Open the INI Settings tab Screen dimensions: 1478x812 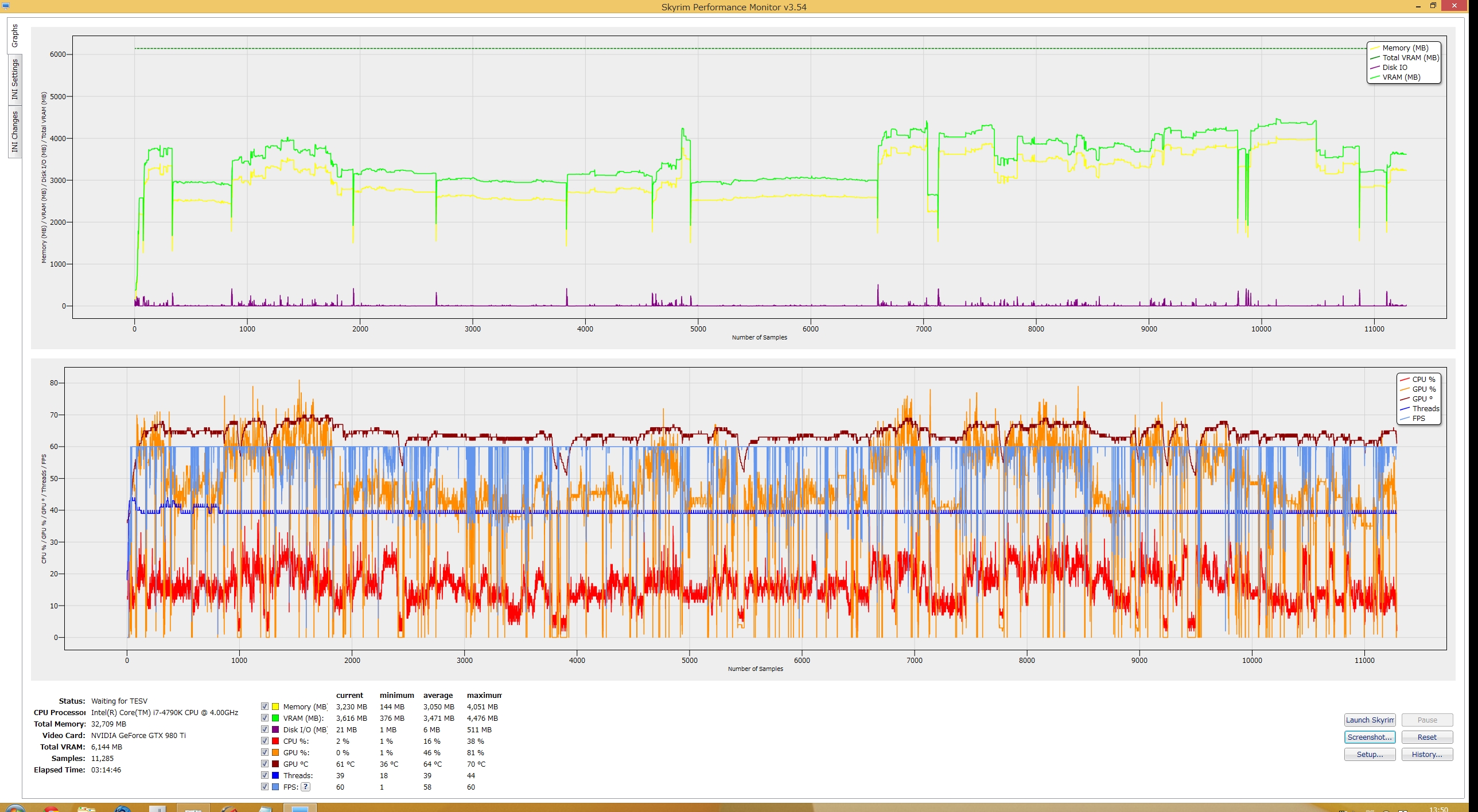point(14,79)
